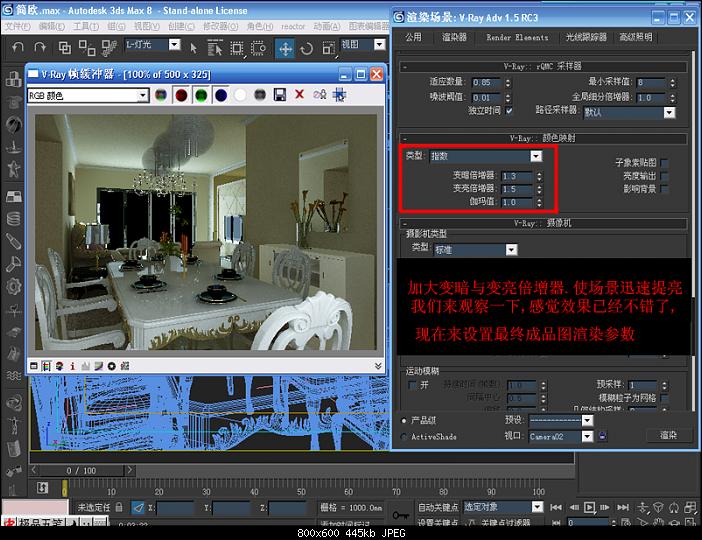Click the 自动关键点 auto key button

(438, 507)
